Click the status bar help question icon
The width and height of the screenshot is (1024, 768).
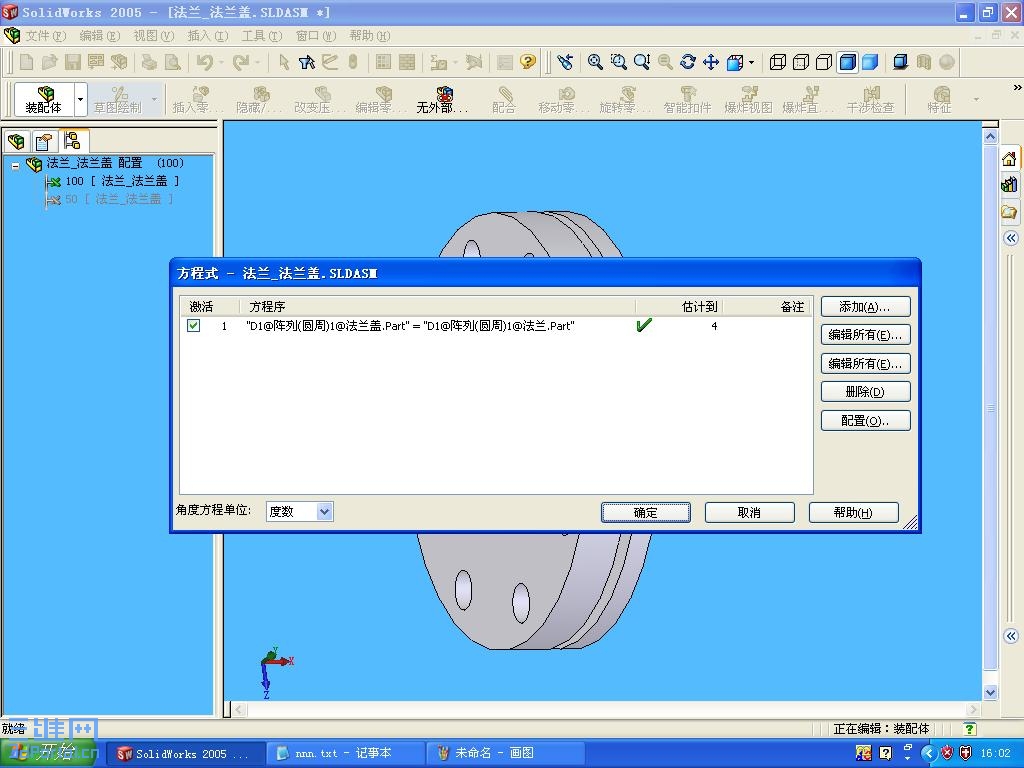(970, 728)
